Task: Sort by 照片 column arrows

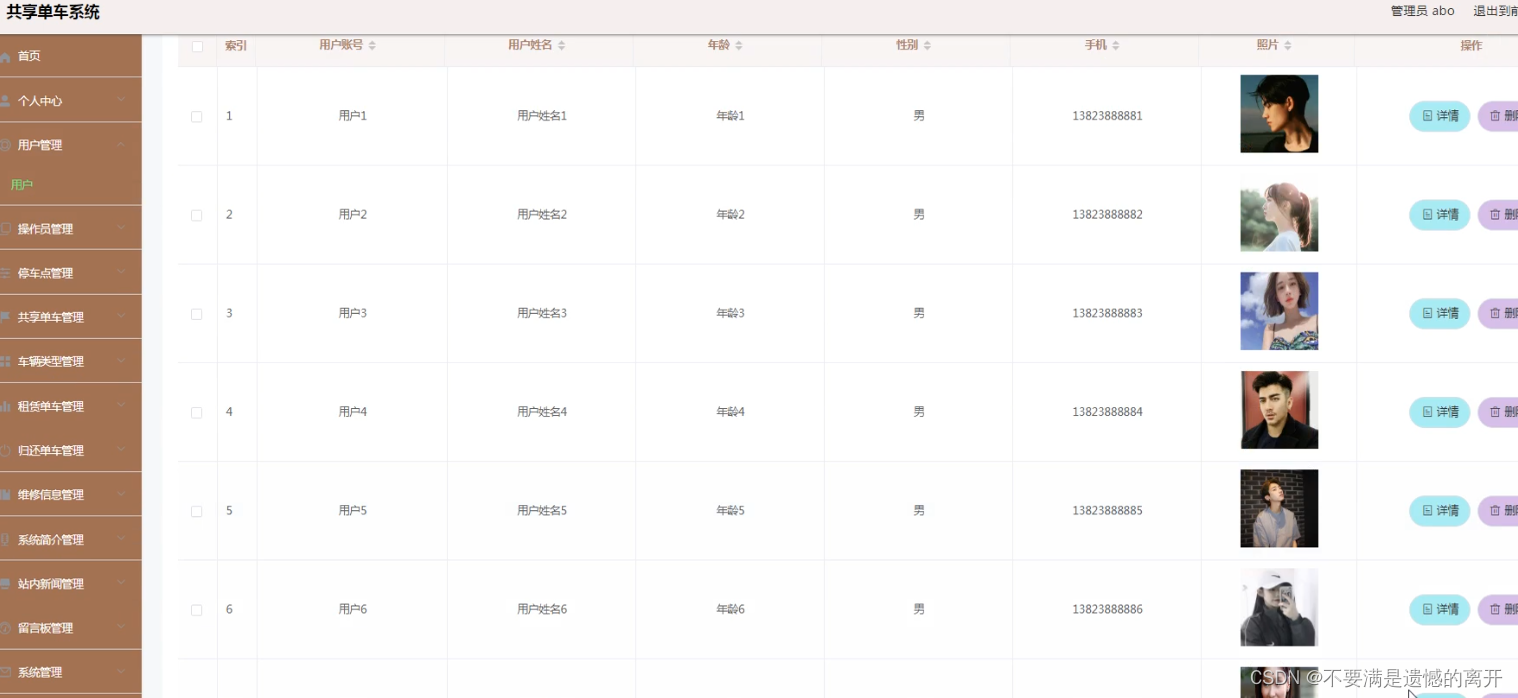Action: point(1287,46)
